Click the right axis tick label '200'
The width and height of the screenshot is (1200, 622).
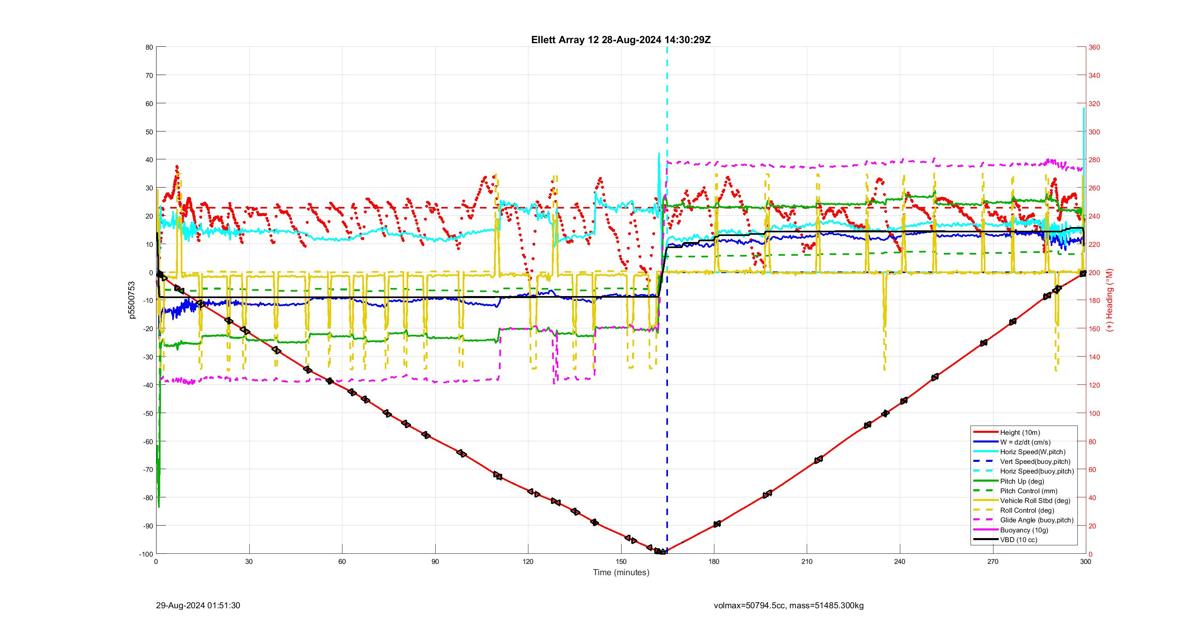1095,272
